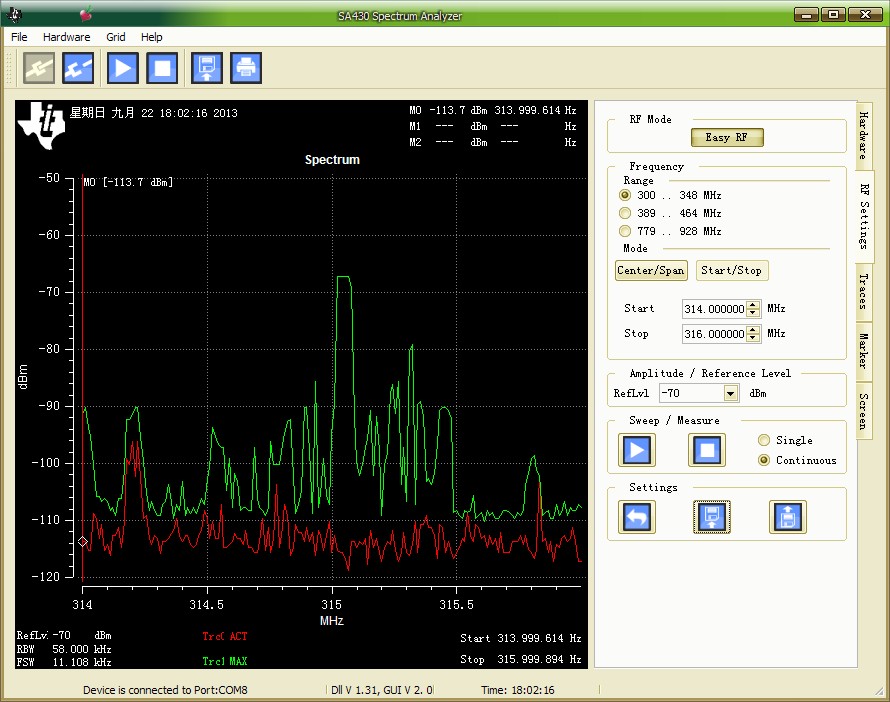Click the M0 marker diamond on the spectrum

pos(83,542)
